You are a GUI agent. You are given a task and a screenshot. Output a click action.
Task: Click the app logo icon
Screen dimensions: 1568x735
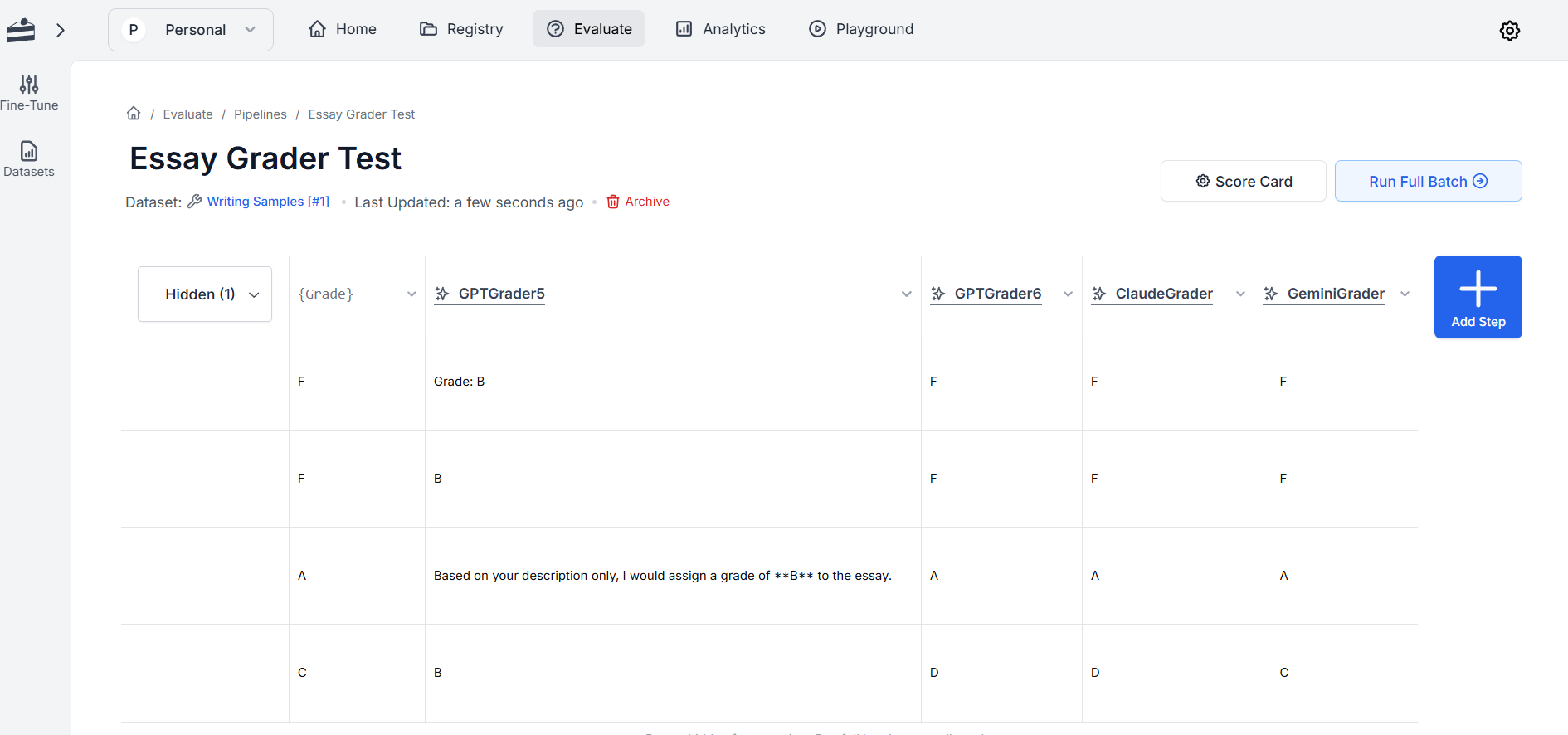[21, 31]
